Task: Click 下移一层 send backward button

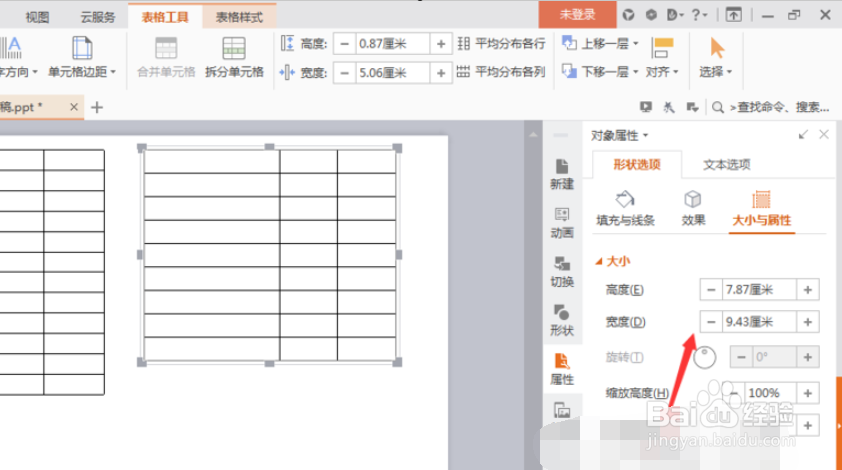Action: (x=595, y=71)
